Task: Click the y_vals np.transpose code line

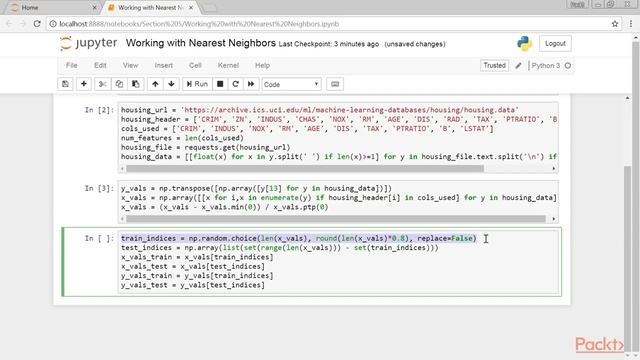Action: click(x=256, y=188)
